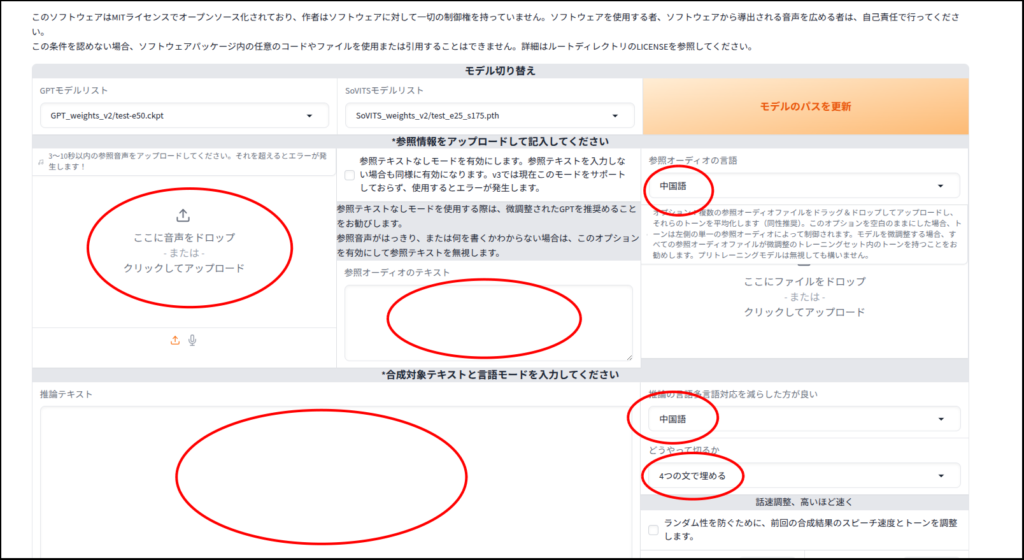1024x560 pixels.
Task: Open the inference language dropdown set to 中国語
Action: click(800, 419)
